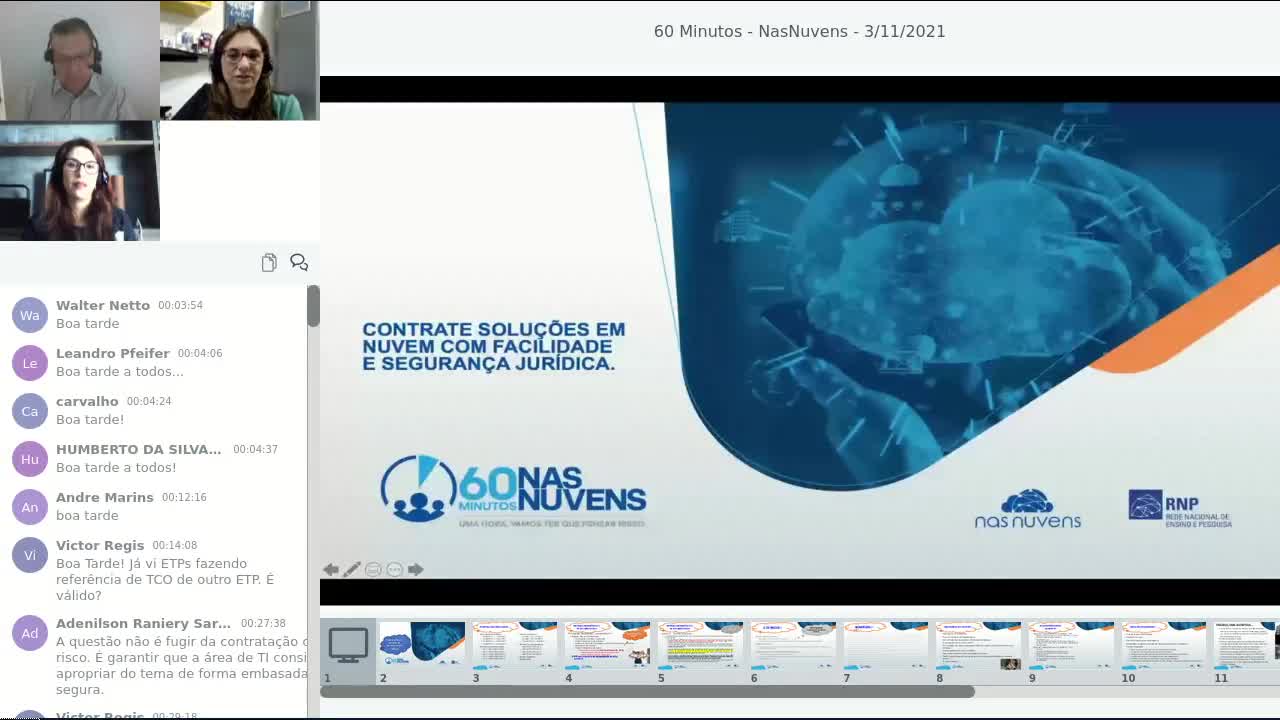
Task: Open slide thumbnail 2
Action: click(x=422, y=645)
